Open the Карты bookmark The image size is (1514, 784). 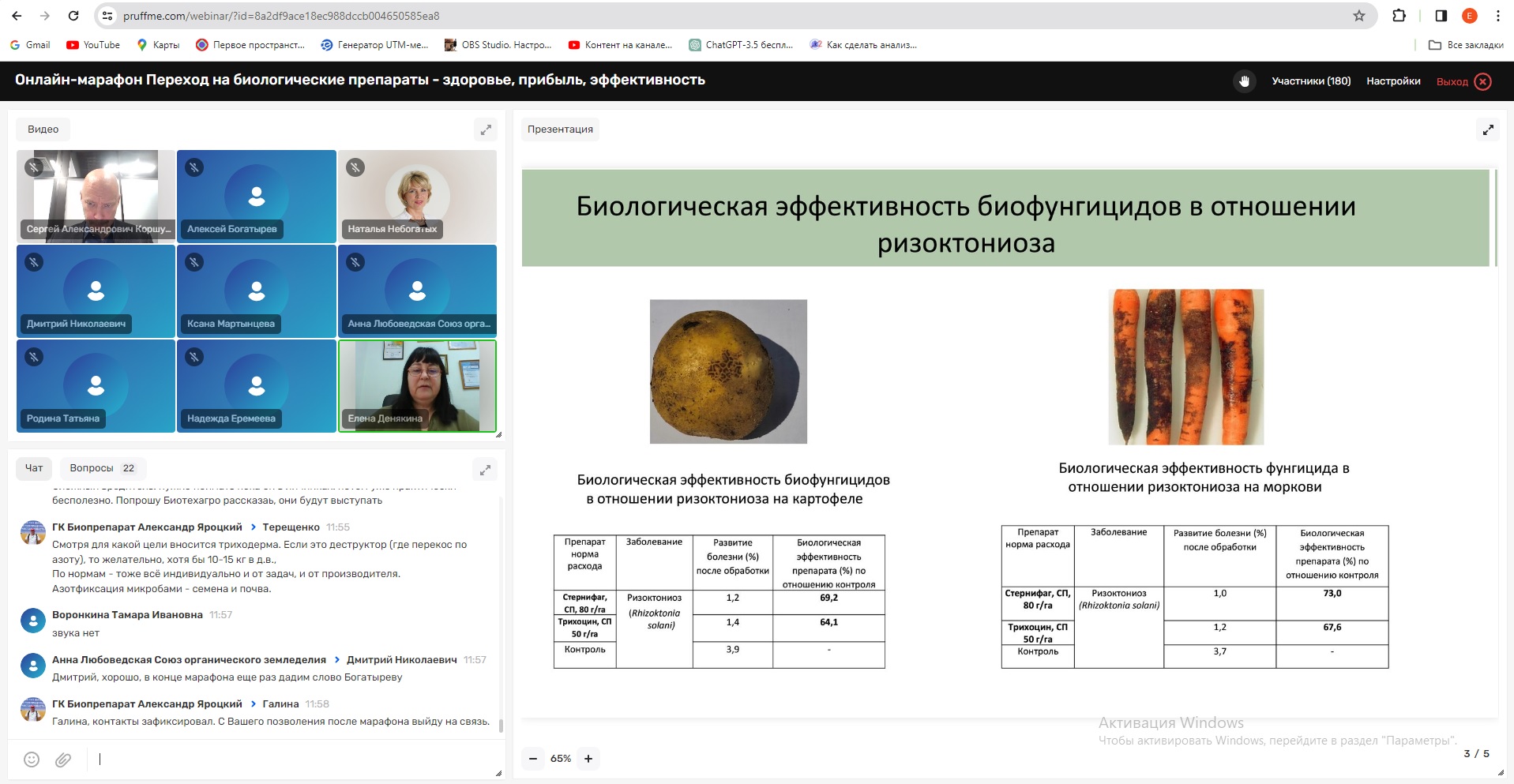(x=158, y=45)
